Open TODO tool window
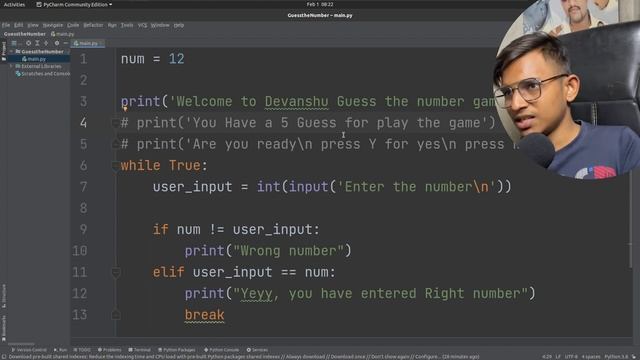640x360 pixels. point(82,350)
